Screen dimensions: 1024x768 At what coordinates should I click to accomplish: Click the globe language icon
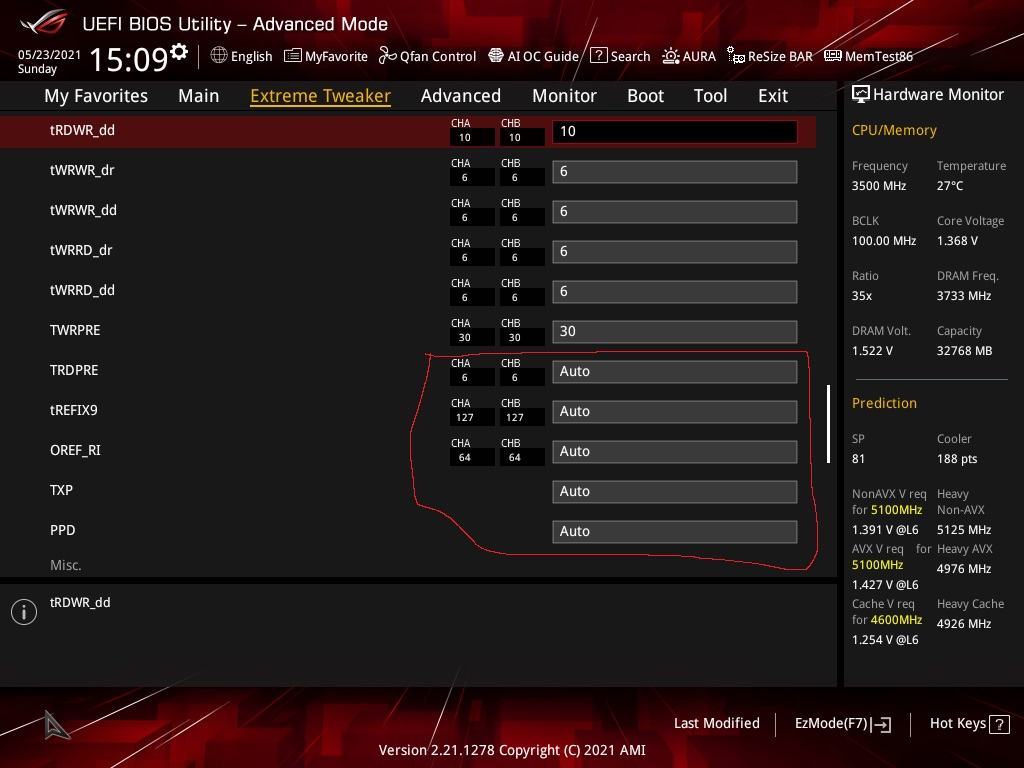219,56
